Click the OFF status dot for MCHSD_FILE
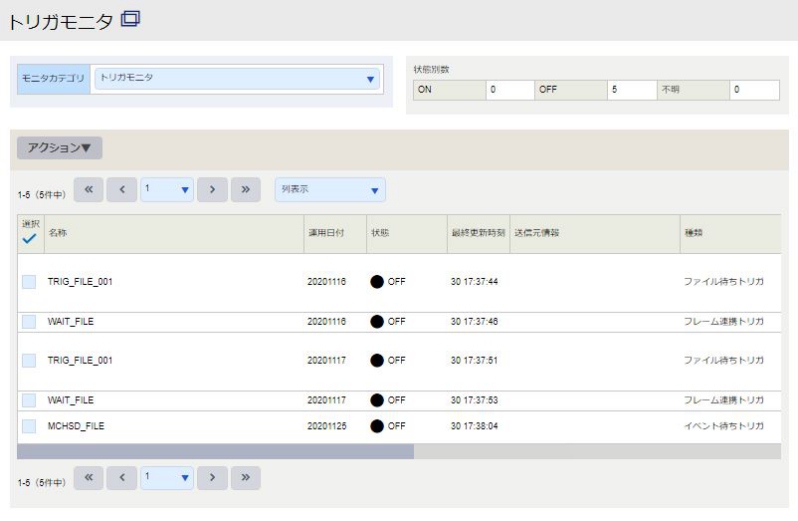The width and height of the screenshot is (798, 521). [377, 426]
